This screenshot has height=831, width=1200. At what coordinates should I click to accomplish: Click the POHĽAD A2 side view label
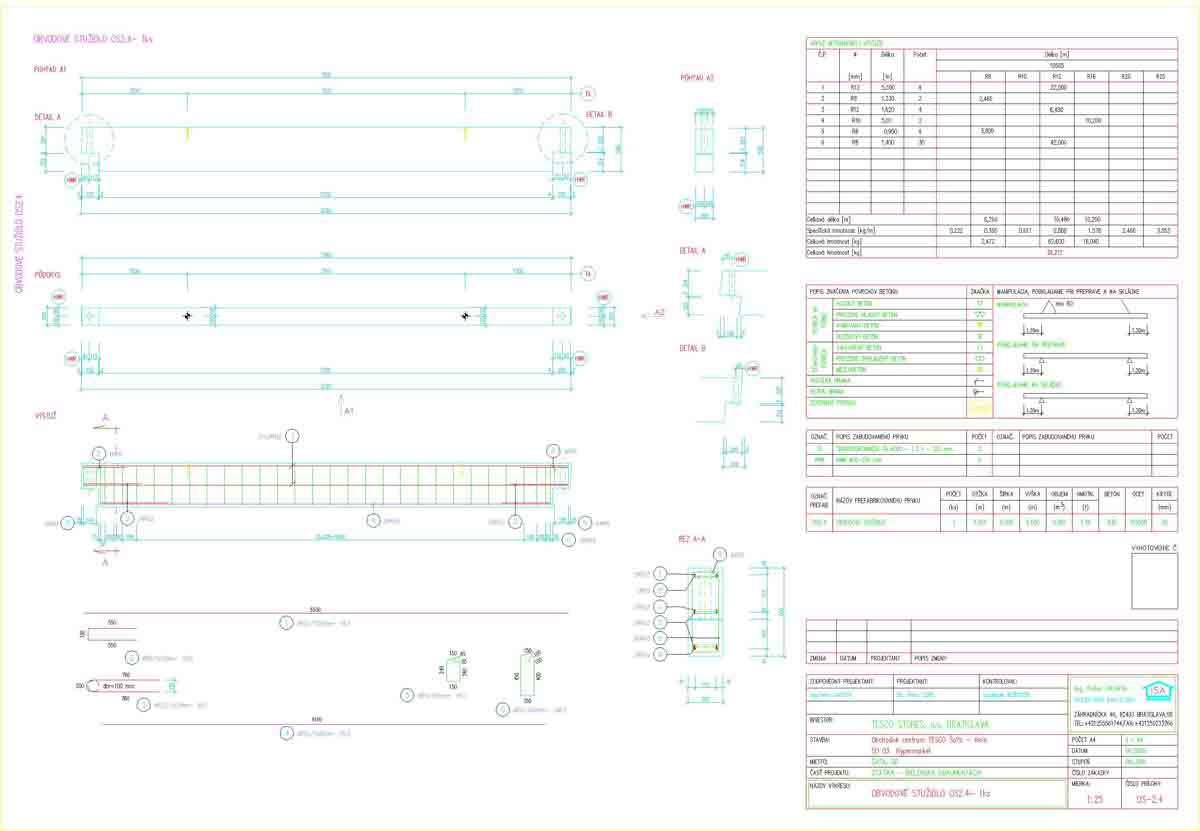tap(697, 77)
